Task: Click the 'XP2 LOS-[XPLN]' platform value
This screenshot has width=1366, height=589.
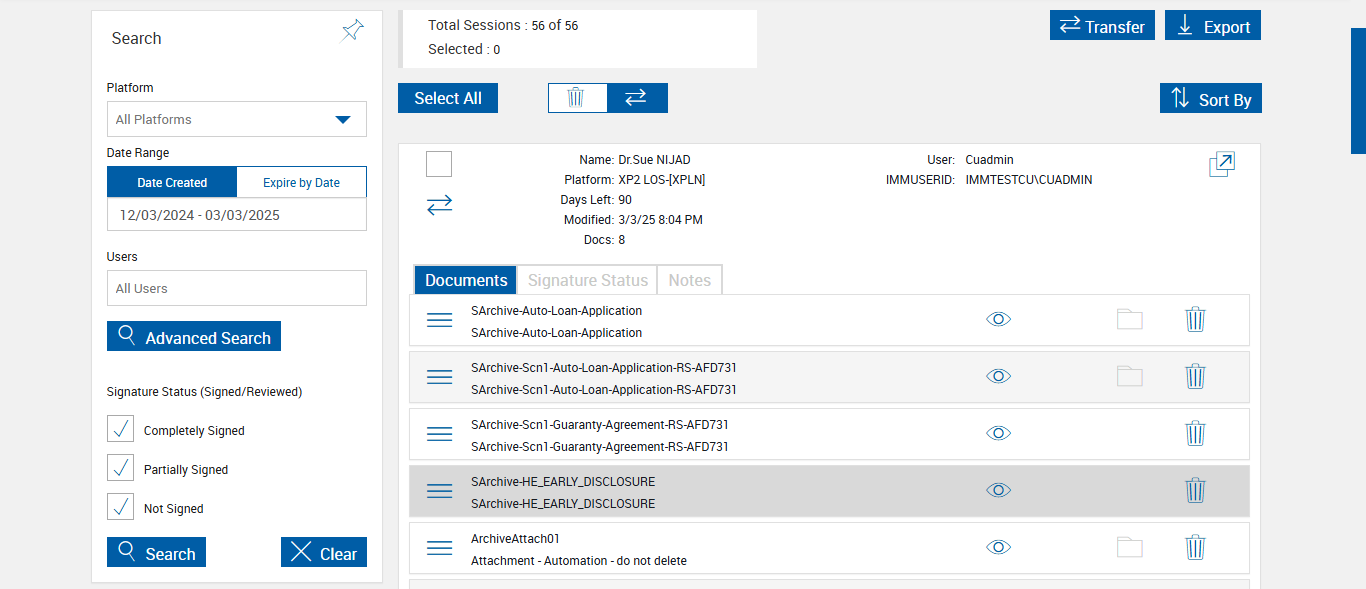Action: pos(662,180)
